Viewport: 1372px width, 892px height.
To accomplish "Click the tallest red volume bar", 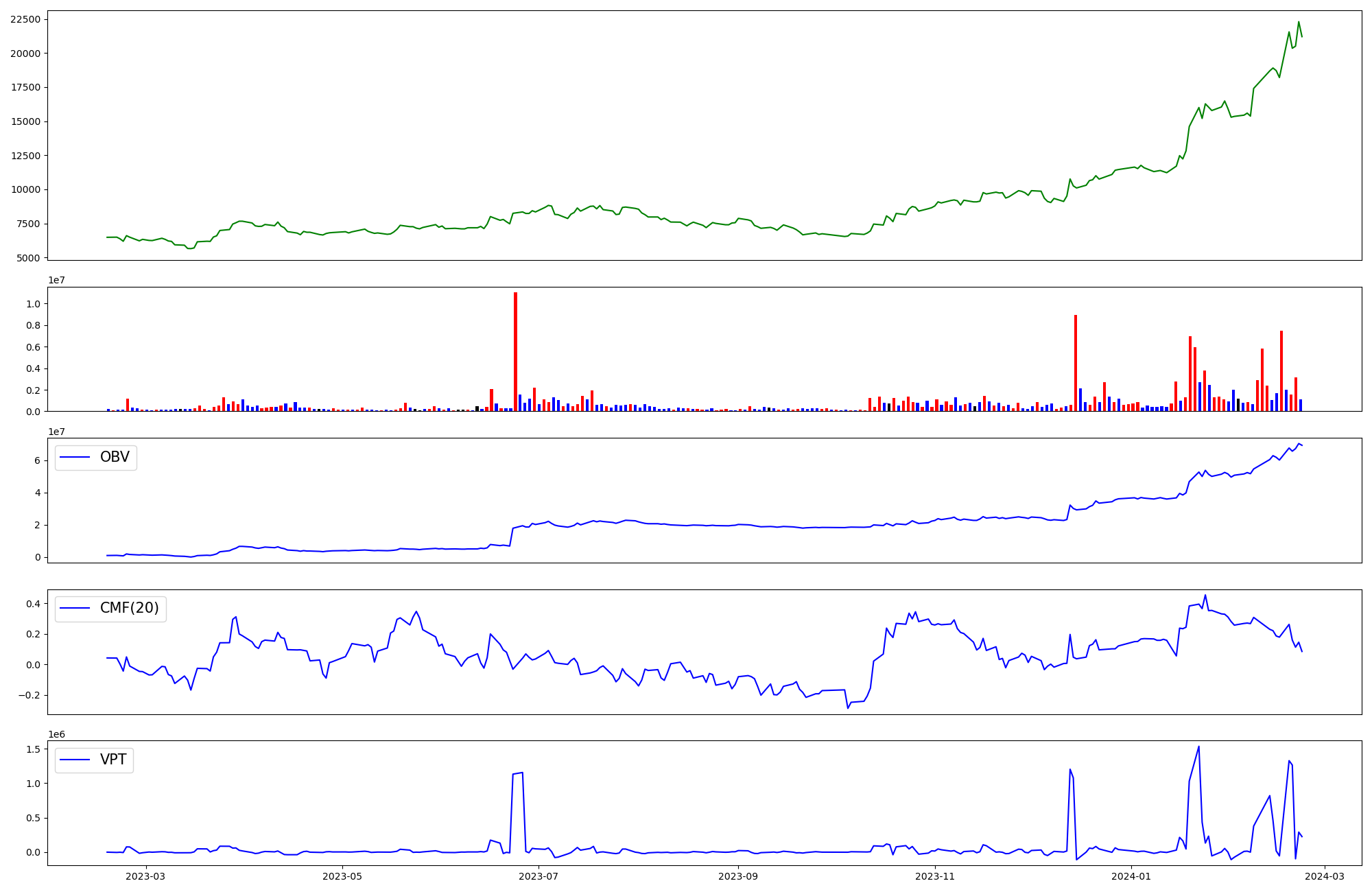I will (515, 351).
